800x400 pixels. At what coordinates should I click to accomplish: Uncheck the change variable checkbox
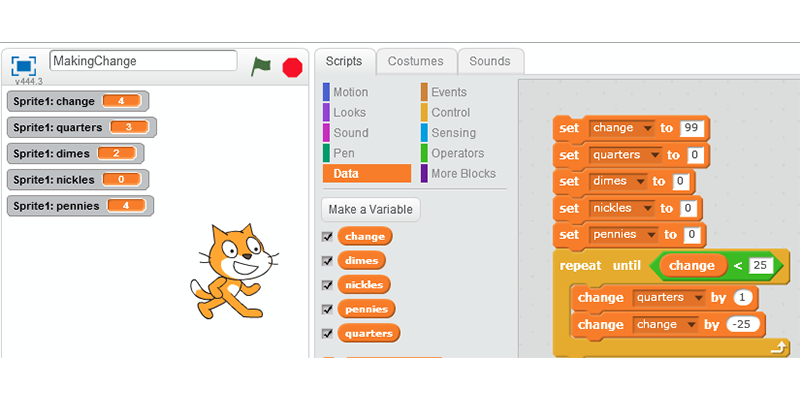327,237
